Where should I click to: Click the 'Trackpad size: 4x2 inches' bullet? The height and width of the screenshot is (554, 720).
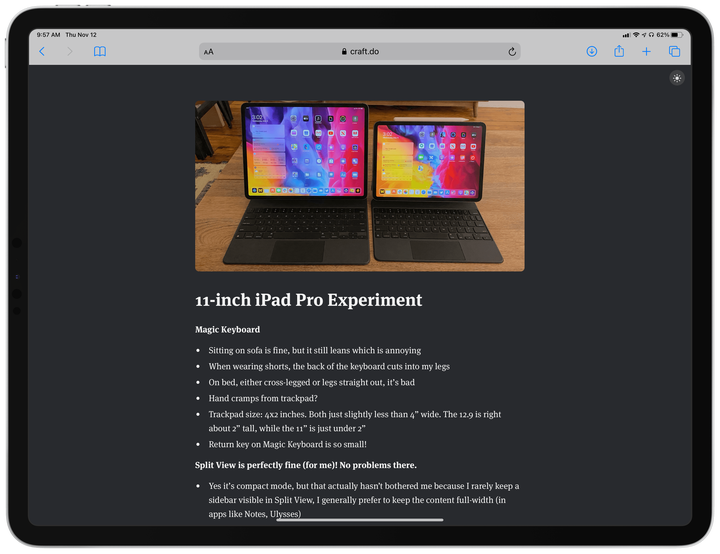point(354,421)
